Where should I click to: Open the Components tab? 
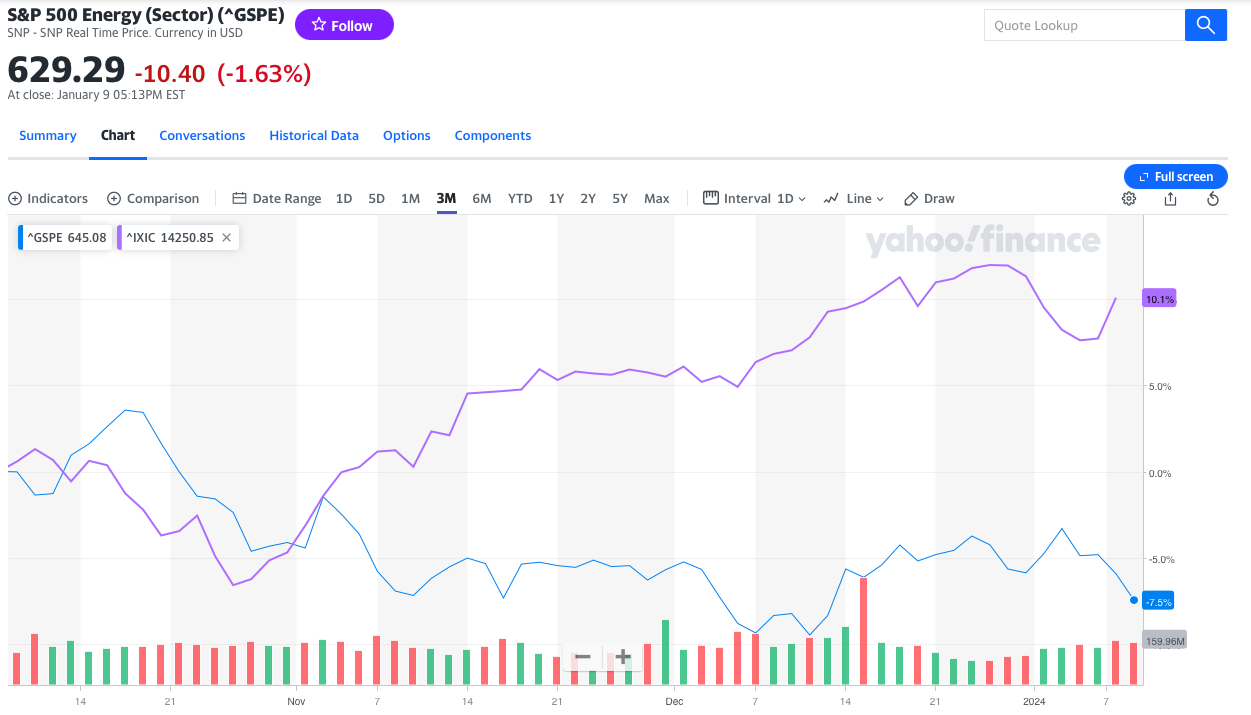tap(492, 136)
